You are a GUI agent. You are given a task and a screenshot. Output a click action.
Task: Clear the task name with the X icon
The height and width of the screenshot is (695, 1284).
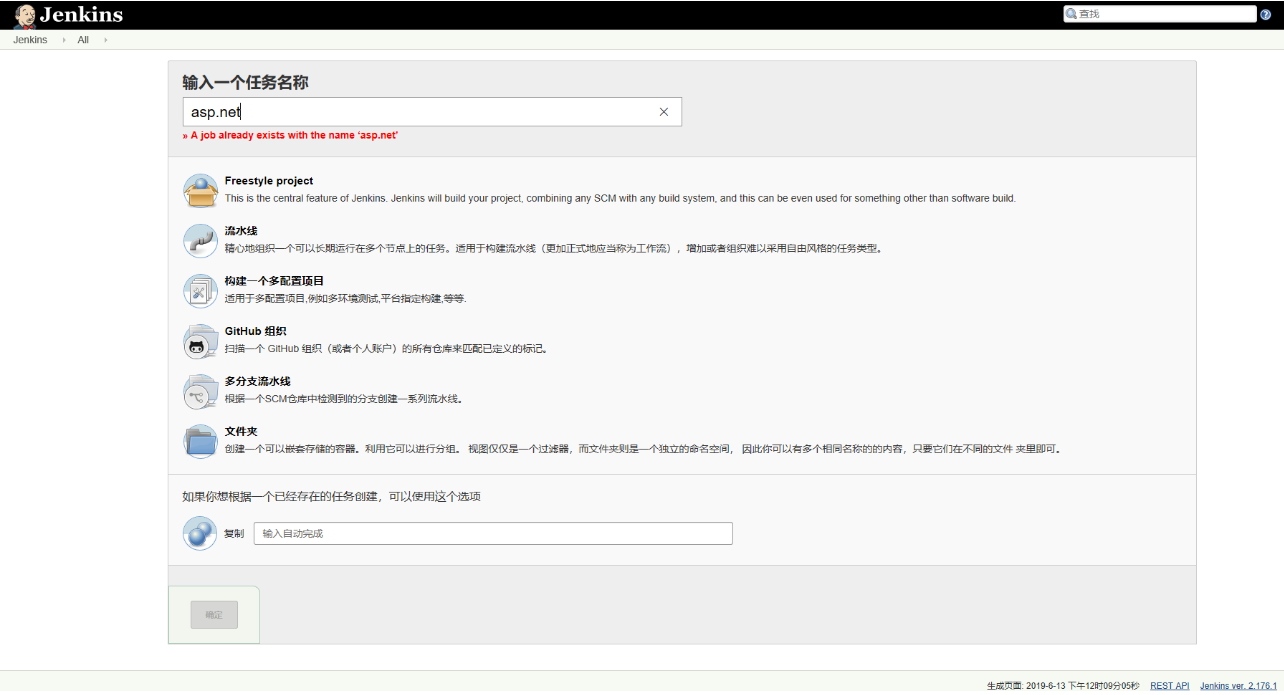(x=663, y=112)
